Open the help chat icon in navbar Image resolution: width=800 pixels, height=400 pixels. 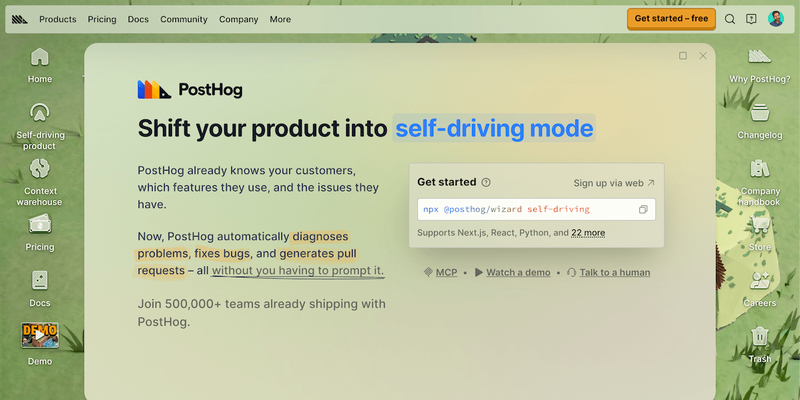tap(751, 19)
